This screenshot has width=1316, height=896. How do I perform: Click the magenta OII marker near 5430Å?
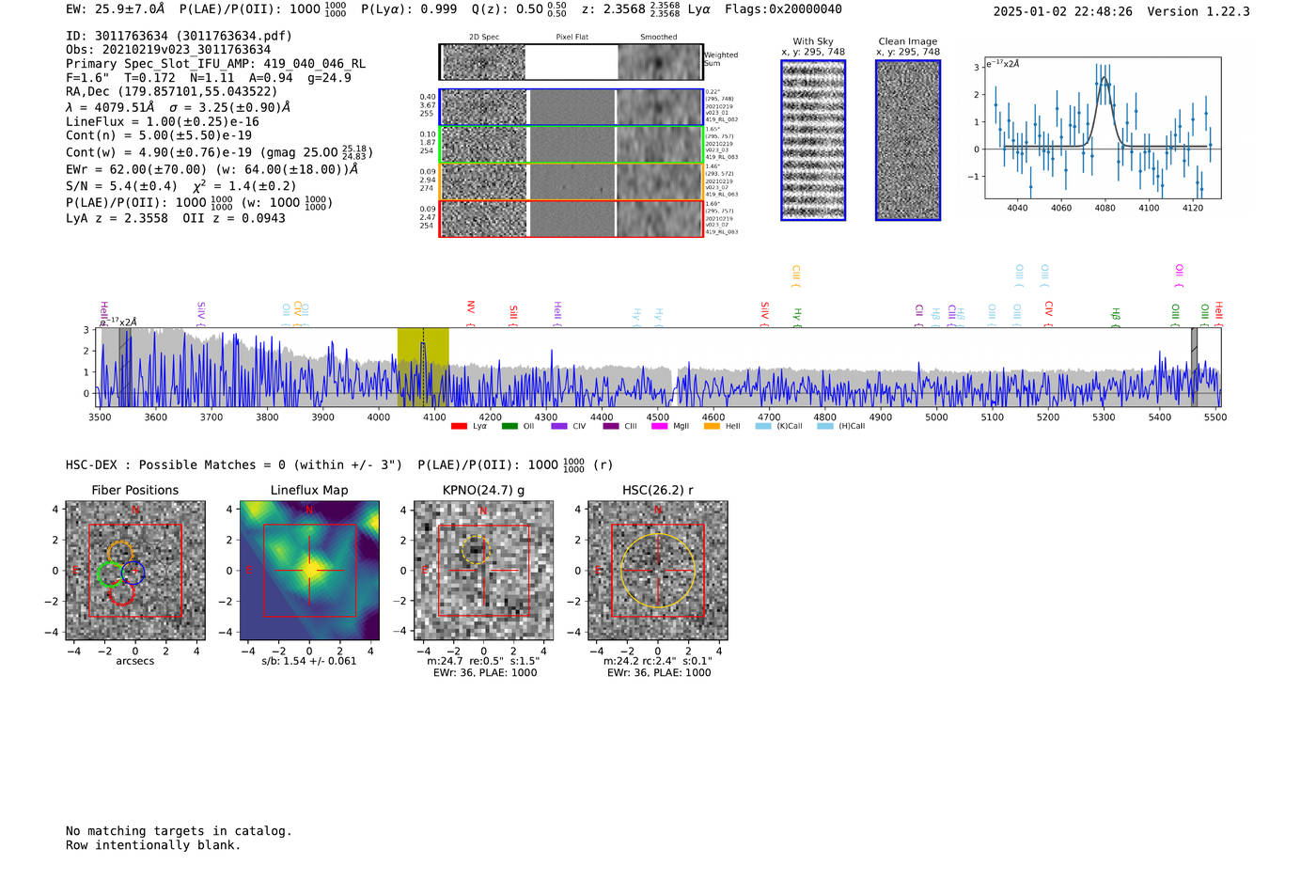pos(1179,276)
